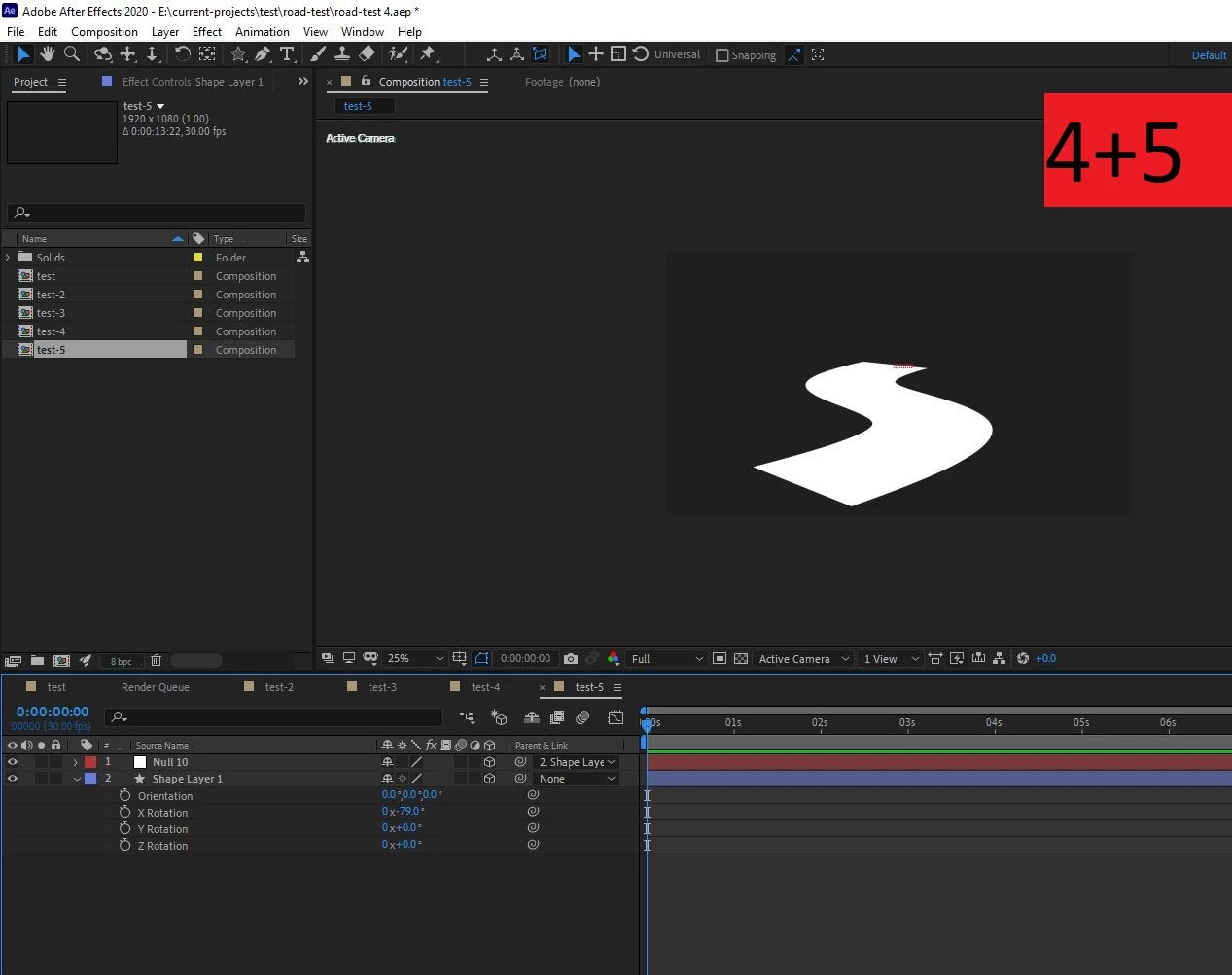
Task: Toggle frame blending switch in timeline
Action: coord(557,717)
